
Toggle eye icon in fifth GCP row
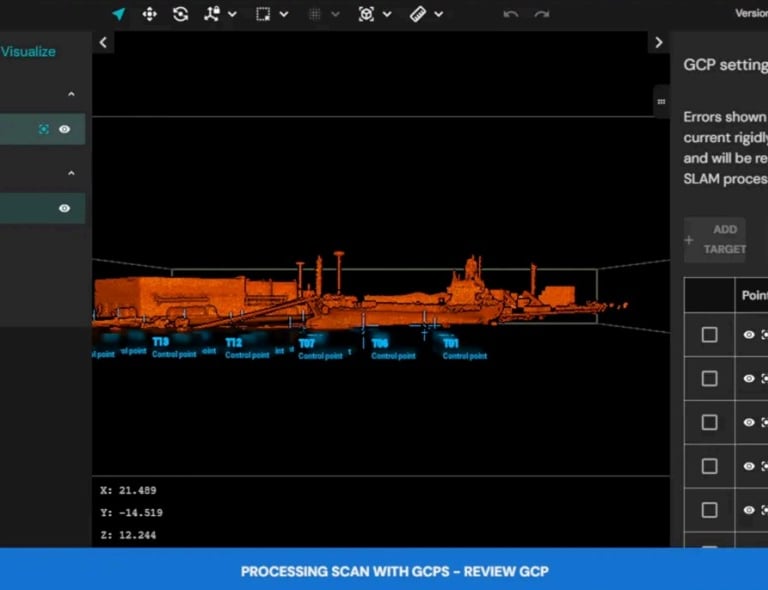click(x=748, y=510)
